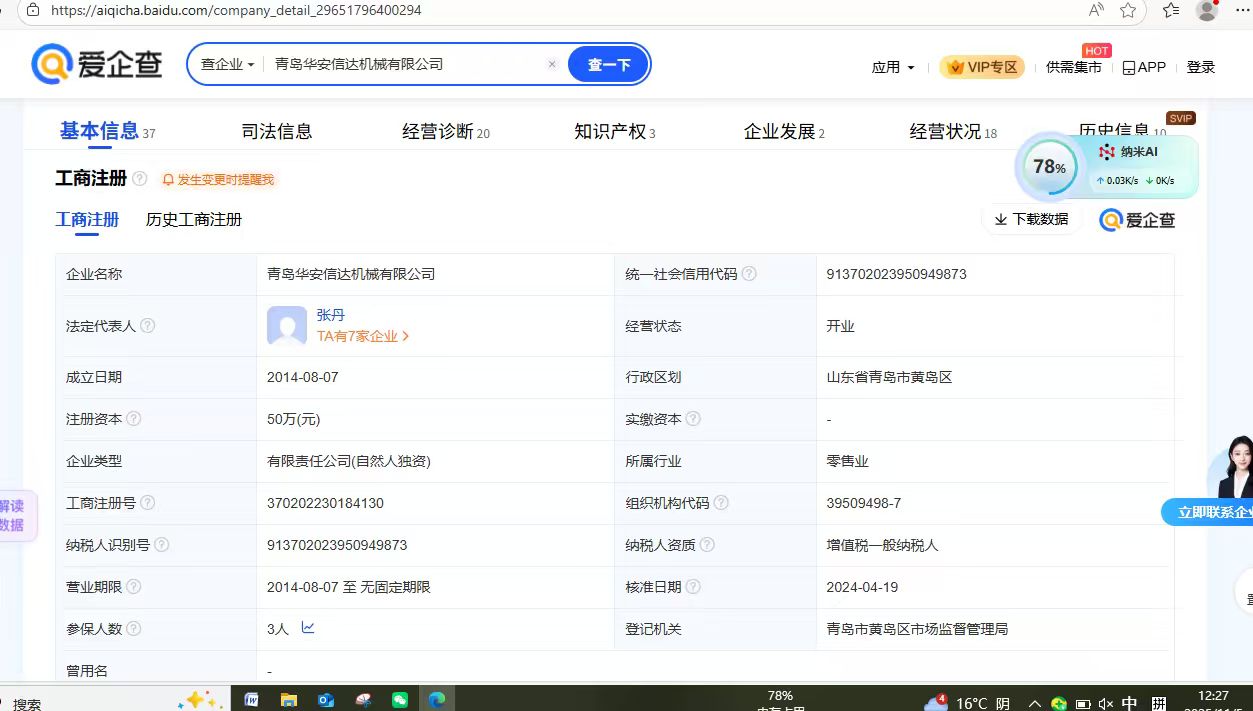Viewport: 1253px width, 711px height.
Task: Click the 下载数据 download button
Action: click(1031, 219)
